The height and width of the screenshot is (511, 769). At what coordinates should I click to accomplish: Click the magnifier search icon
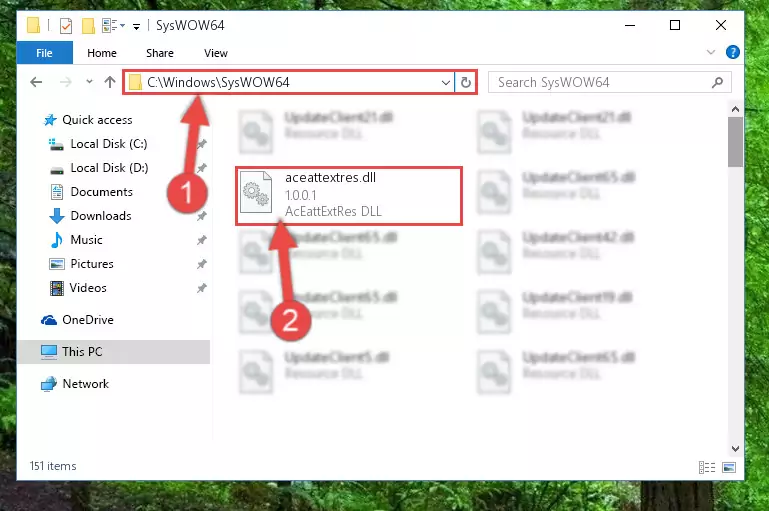point(718,82)
